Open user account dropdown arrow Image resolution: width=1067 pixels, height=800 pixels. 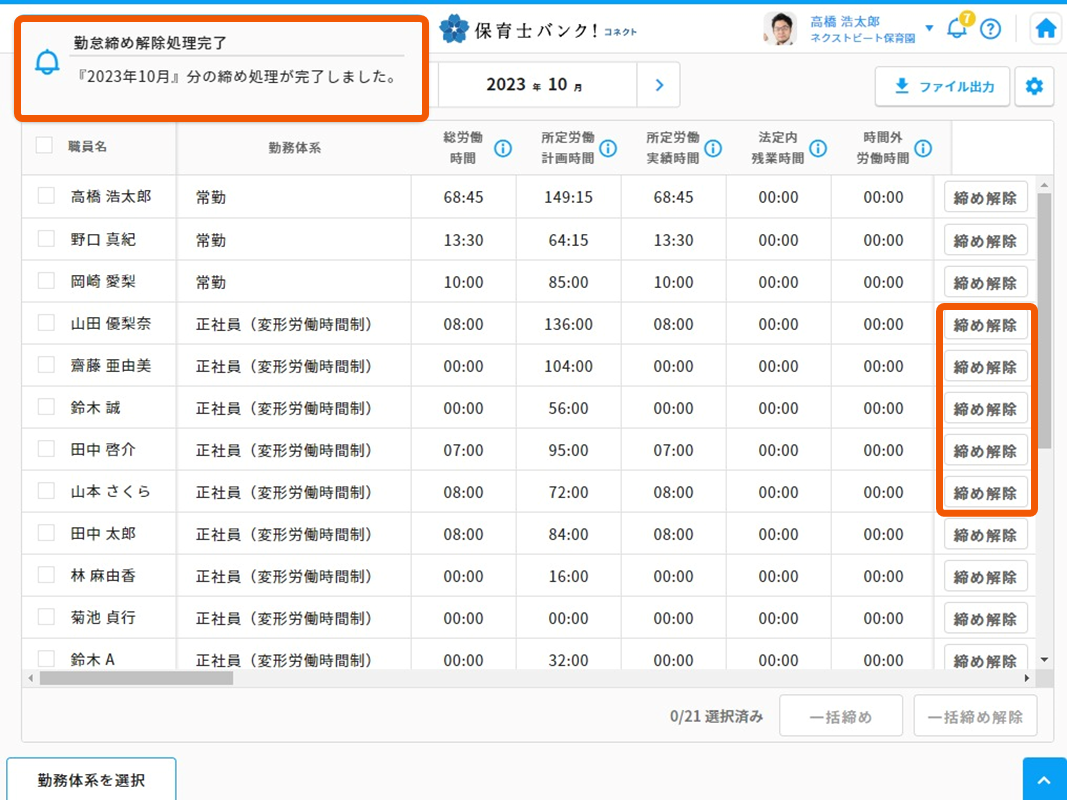click(930, 28)
